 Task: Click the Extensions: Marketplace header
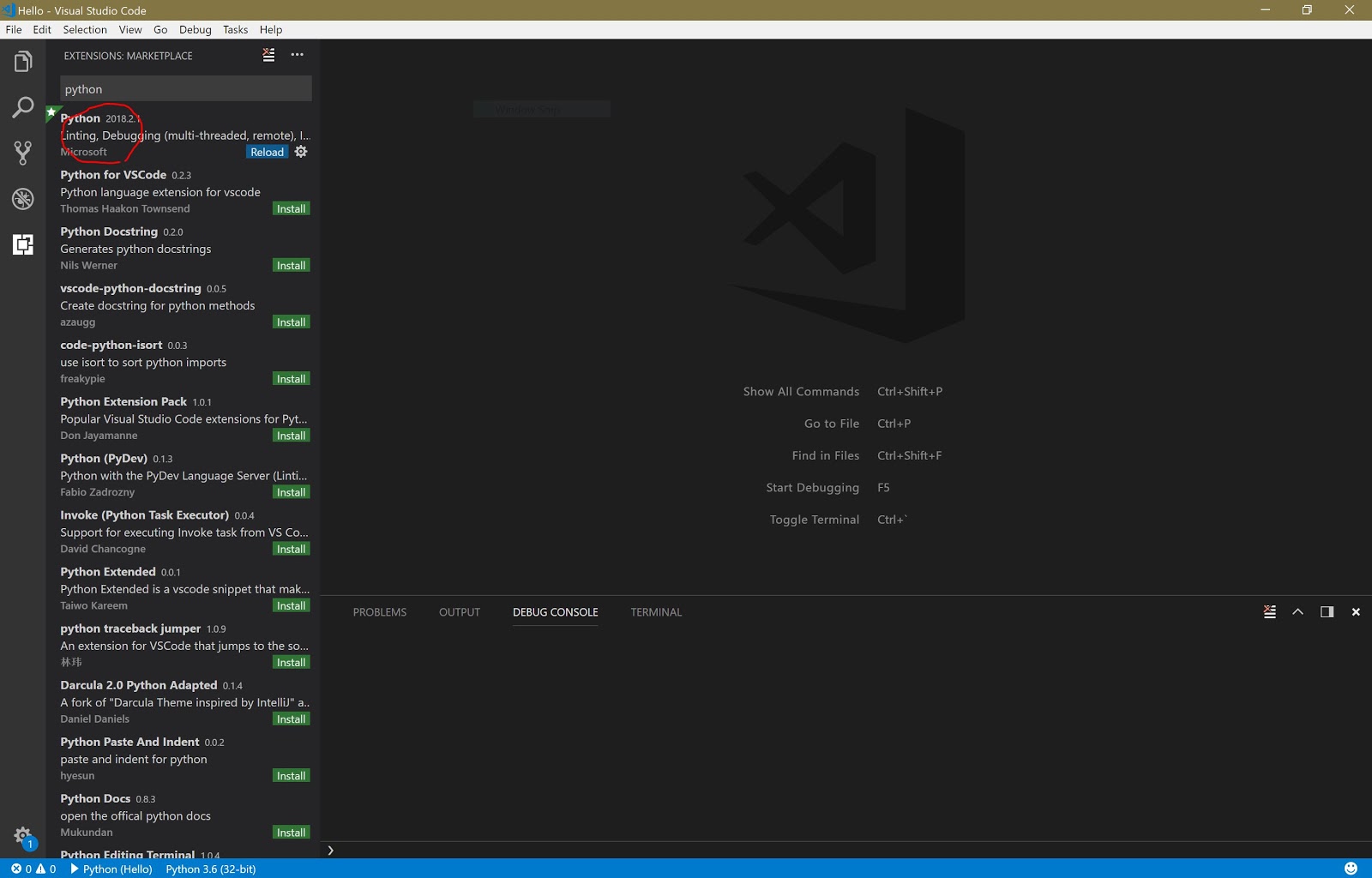pos(128,56)
